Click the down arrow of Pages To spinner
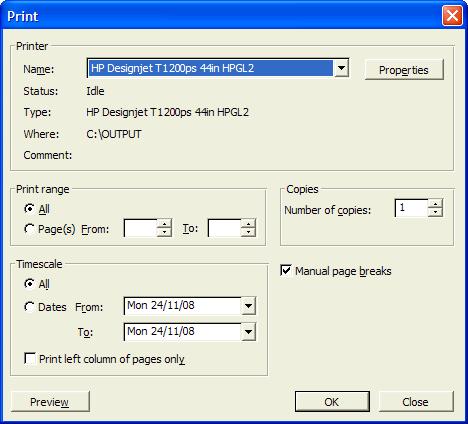 248,232
